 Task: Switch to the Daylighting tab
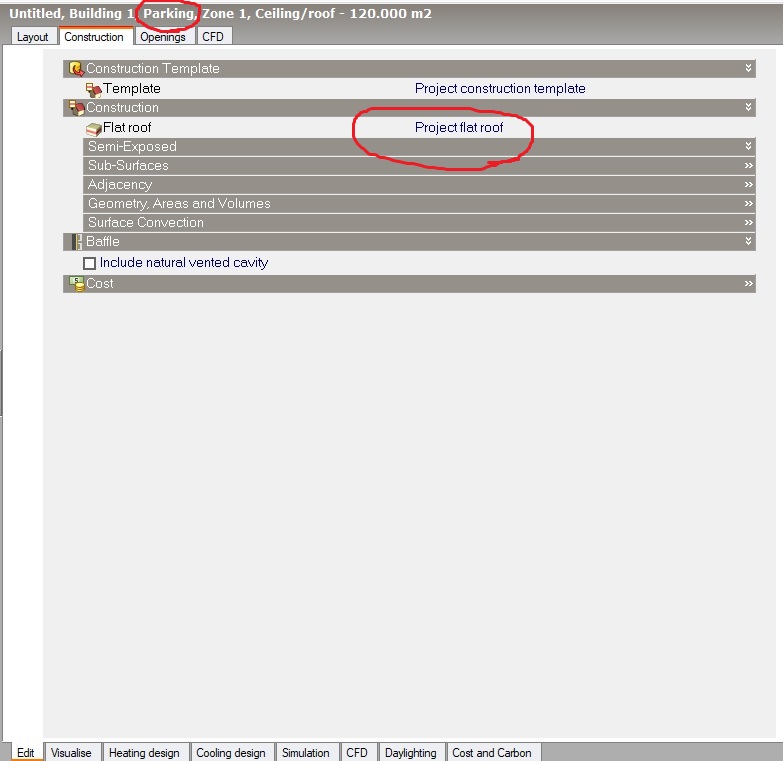410,753
